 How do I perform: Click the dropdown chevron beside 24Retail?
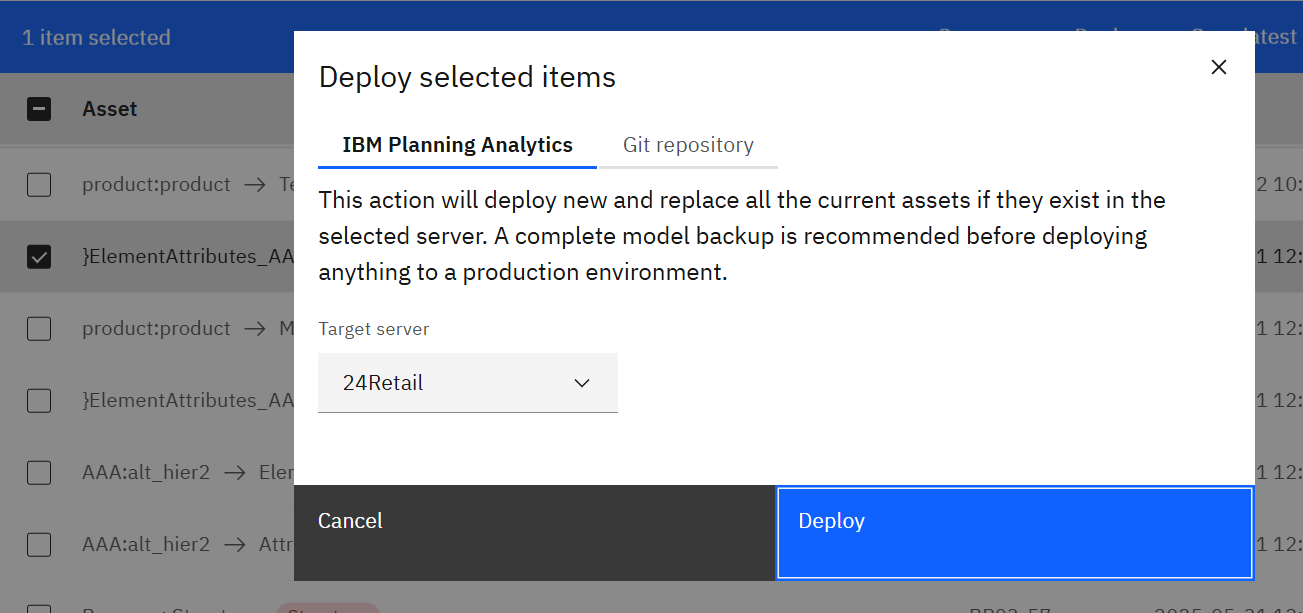coord(581,382)
